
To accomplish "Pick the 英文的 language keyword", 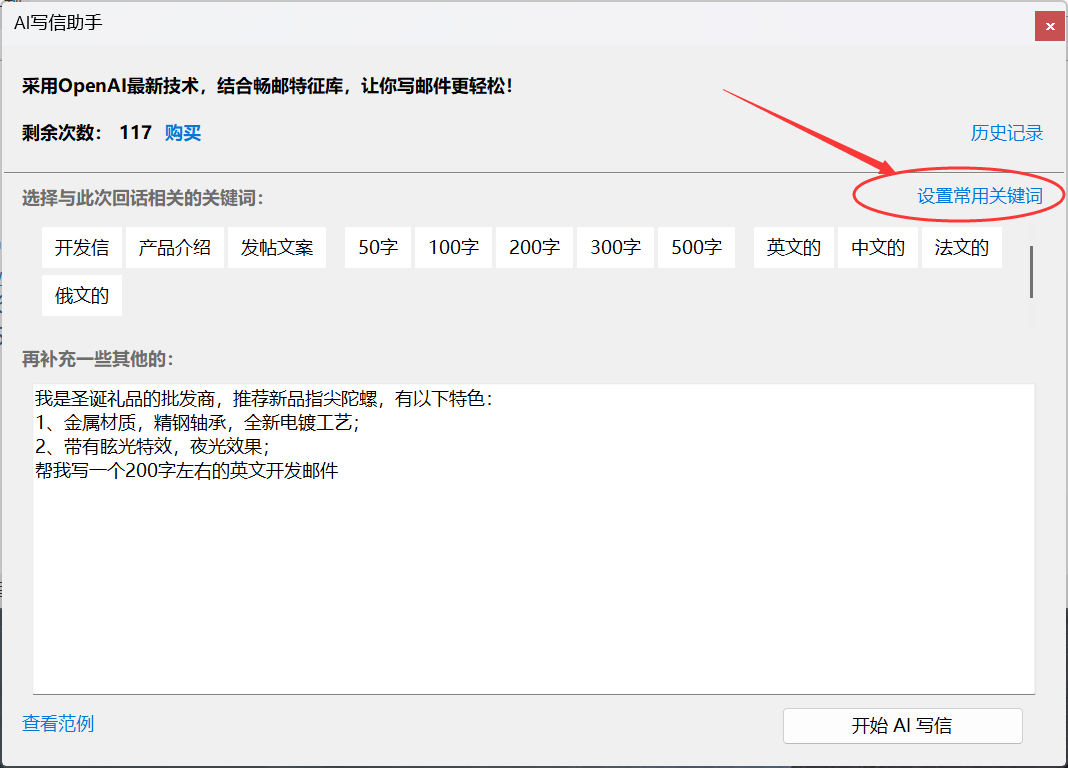I will point(794,247).
